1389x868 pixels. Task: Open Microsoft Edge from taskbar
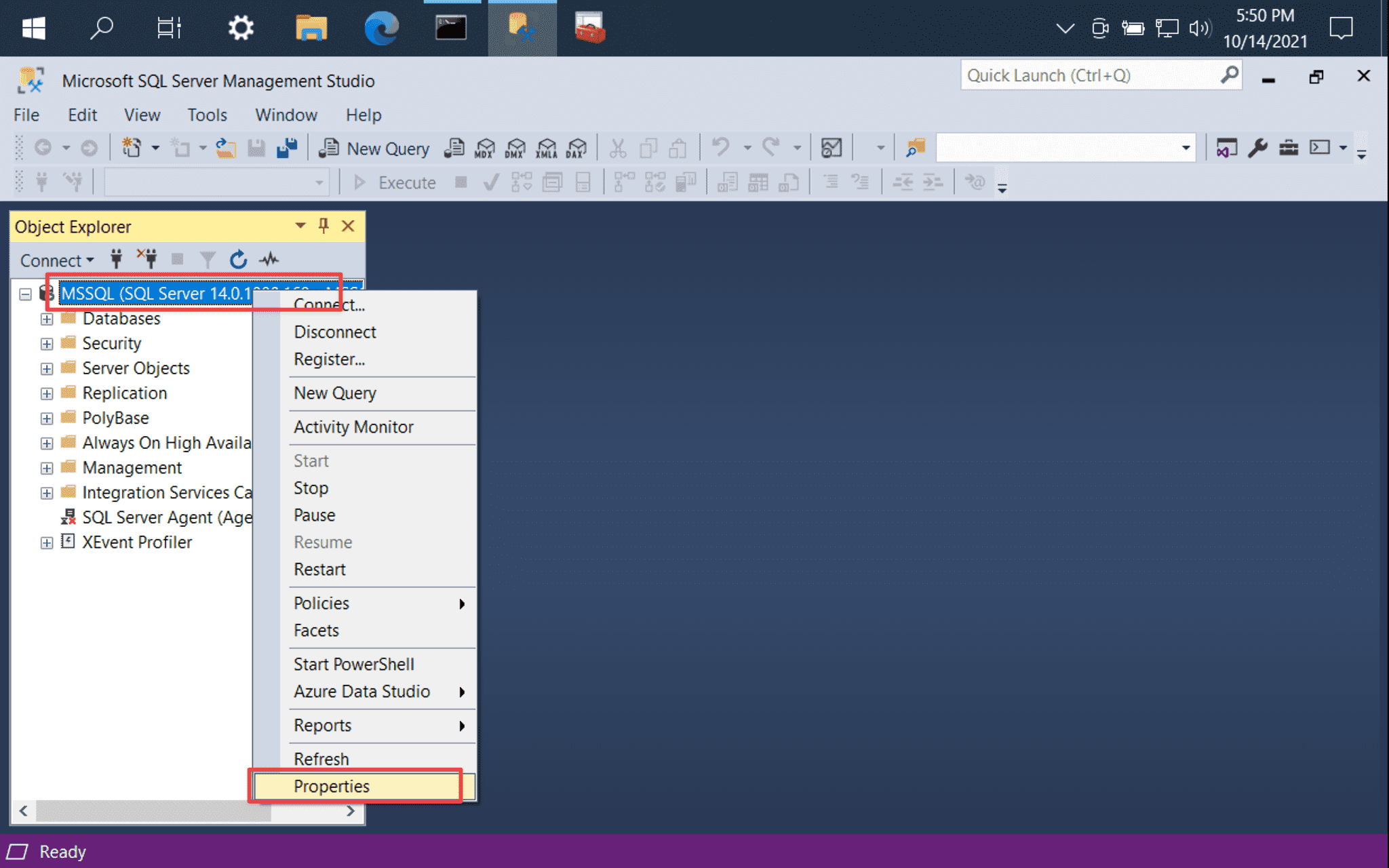(x=381, y=28)
